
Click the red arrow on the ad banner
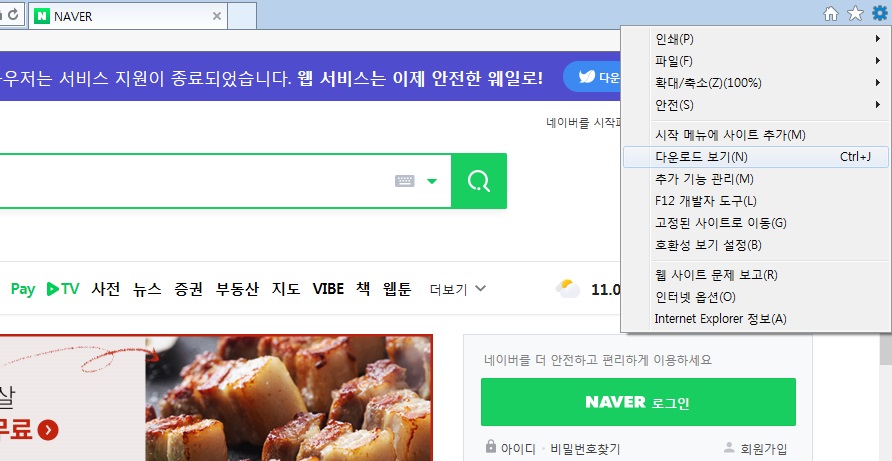[48, 429]
